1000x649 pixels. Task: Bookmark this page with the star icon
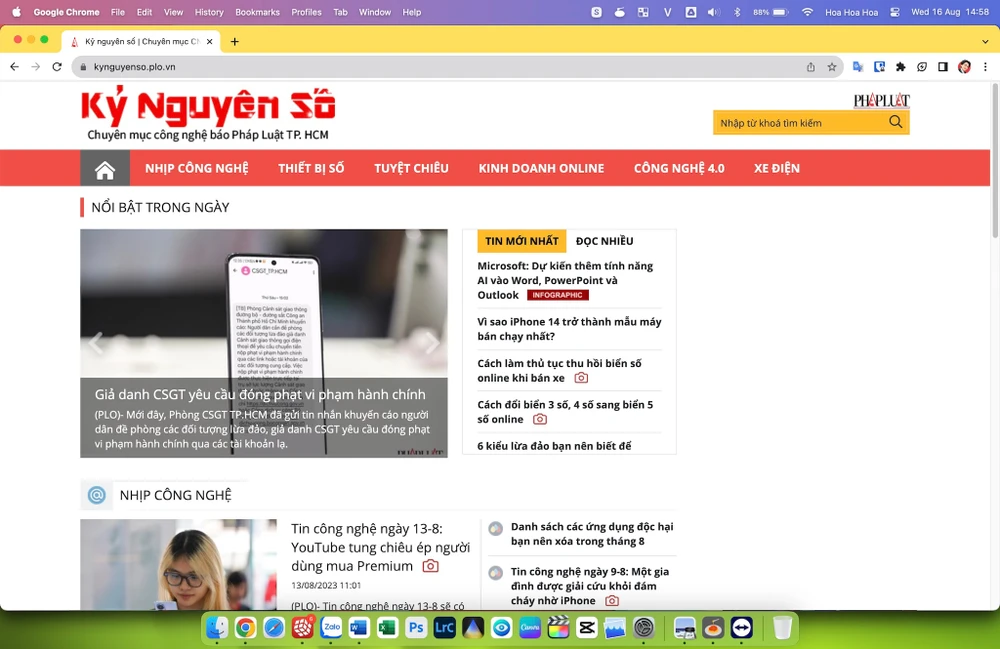point(832,67)
